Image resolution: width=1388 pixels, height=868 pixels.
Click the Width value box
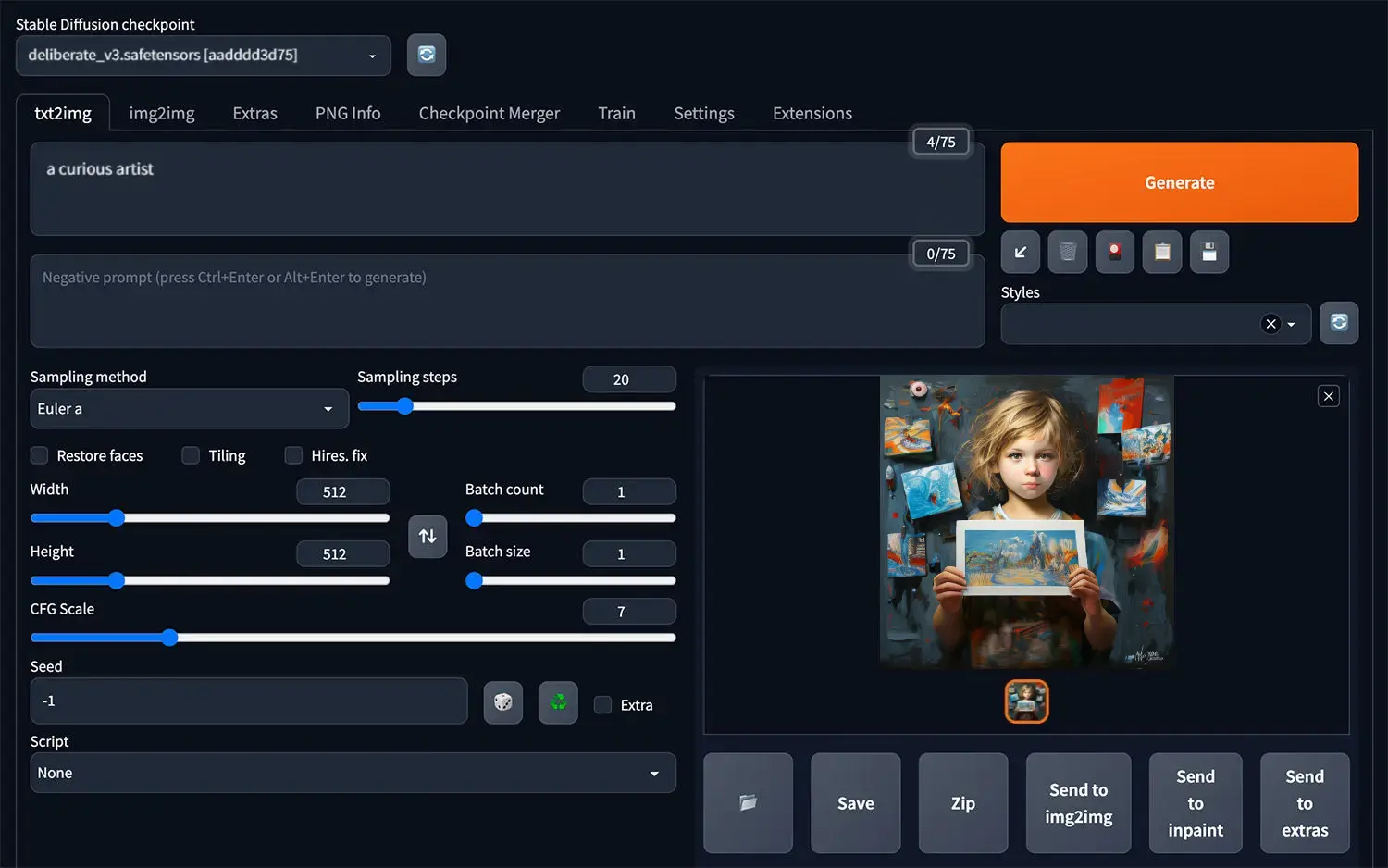(x=343, y=491)
